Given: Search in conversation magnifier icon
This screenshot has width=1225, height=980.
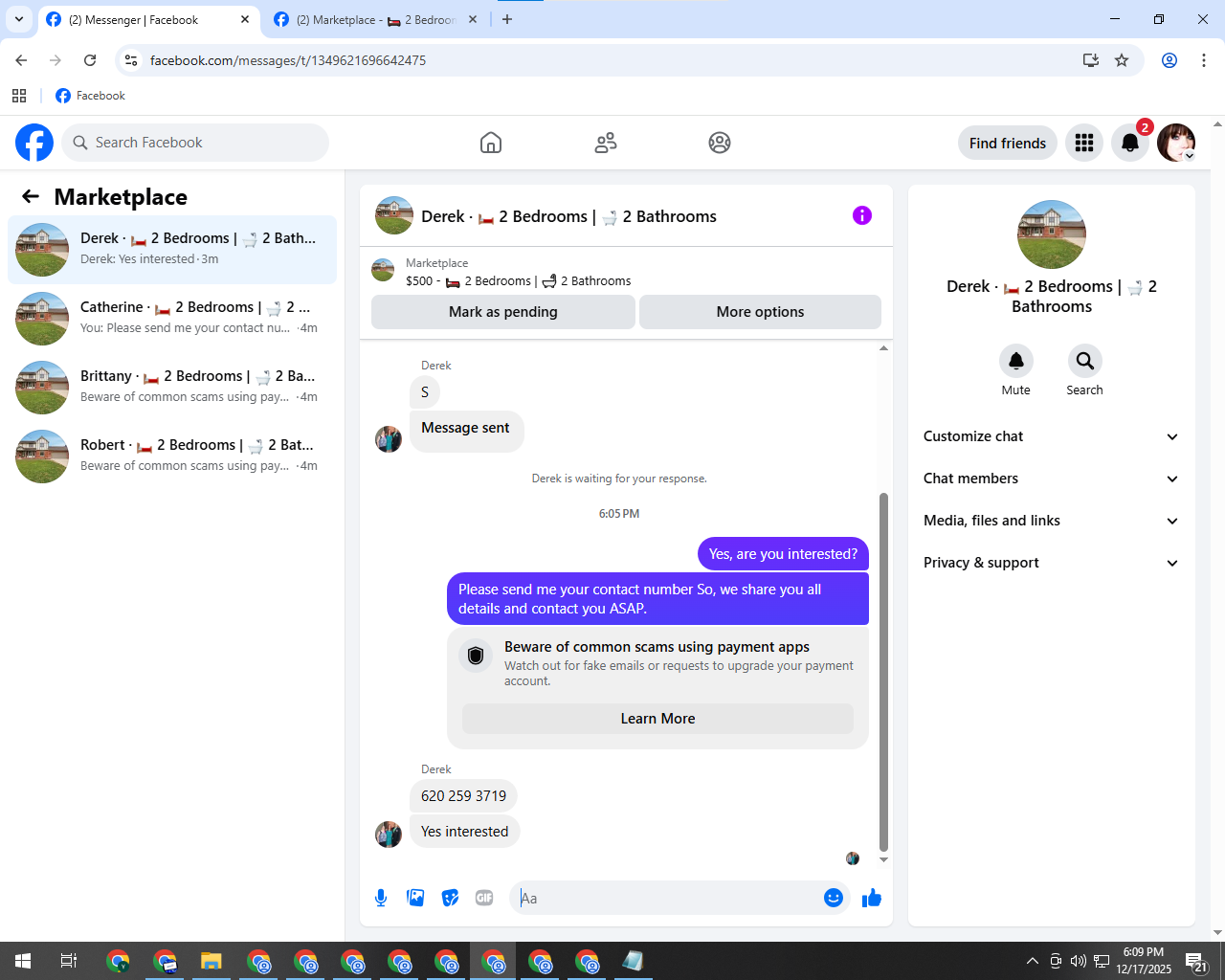Looking at the screenshot, I should pos(1085,361).
